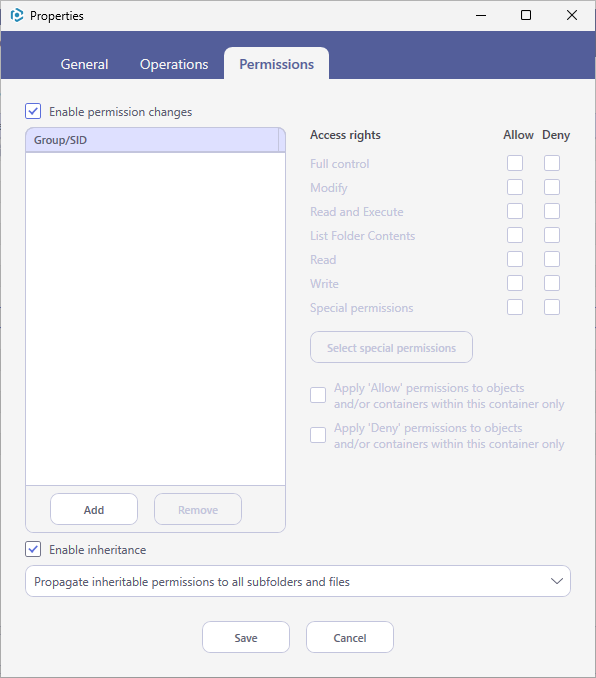Check Deny box for Special permissions
The height and width of the screenshot is (678, 596).
click(552, 307)
